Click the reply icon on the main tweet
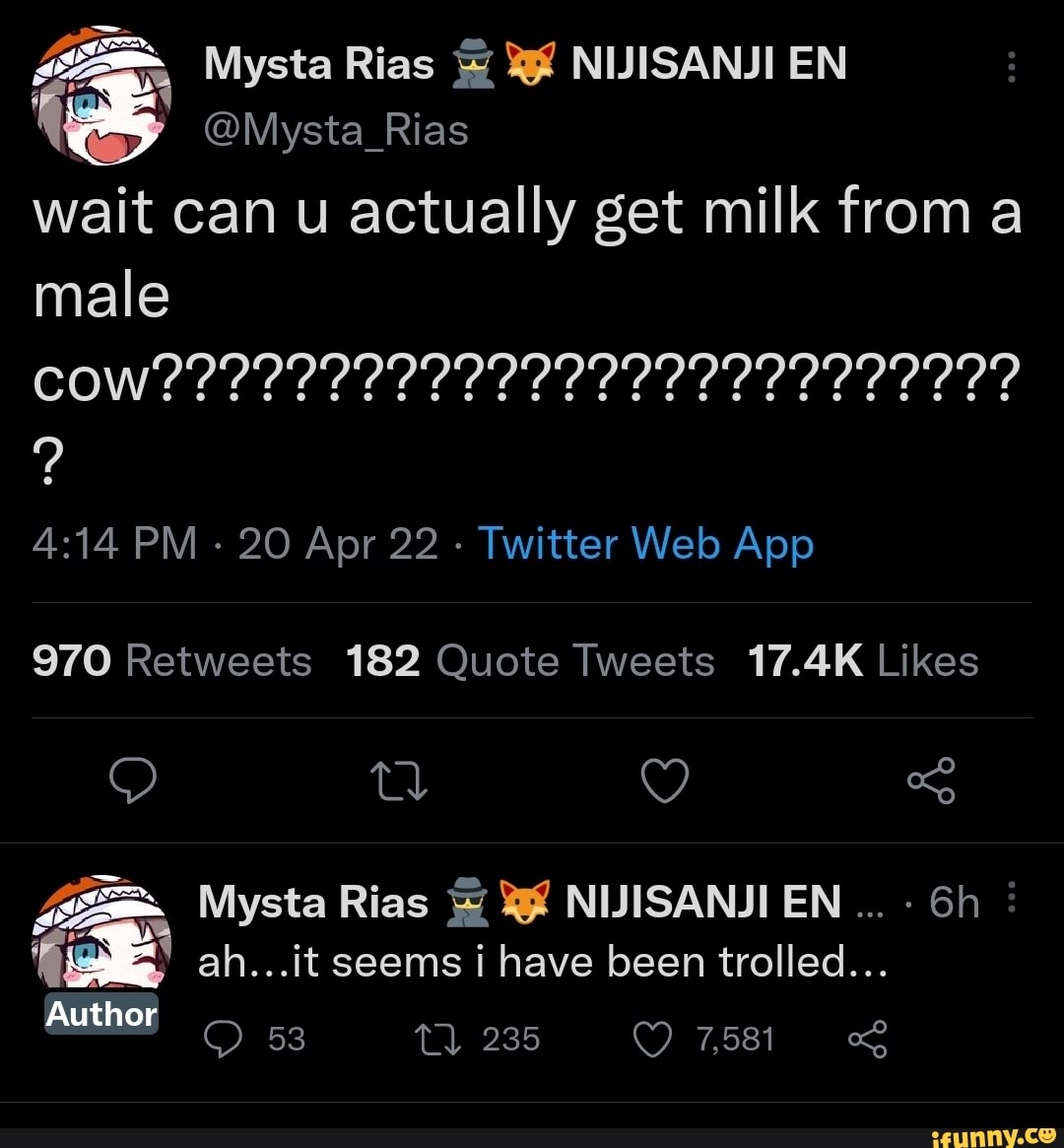This screenshot has height=1148, width=1064. 135,781
